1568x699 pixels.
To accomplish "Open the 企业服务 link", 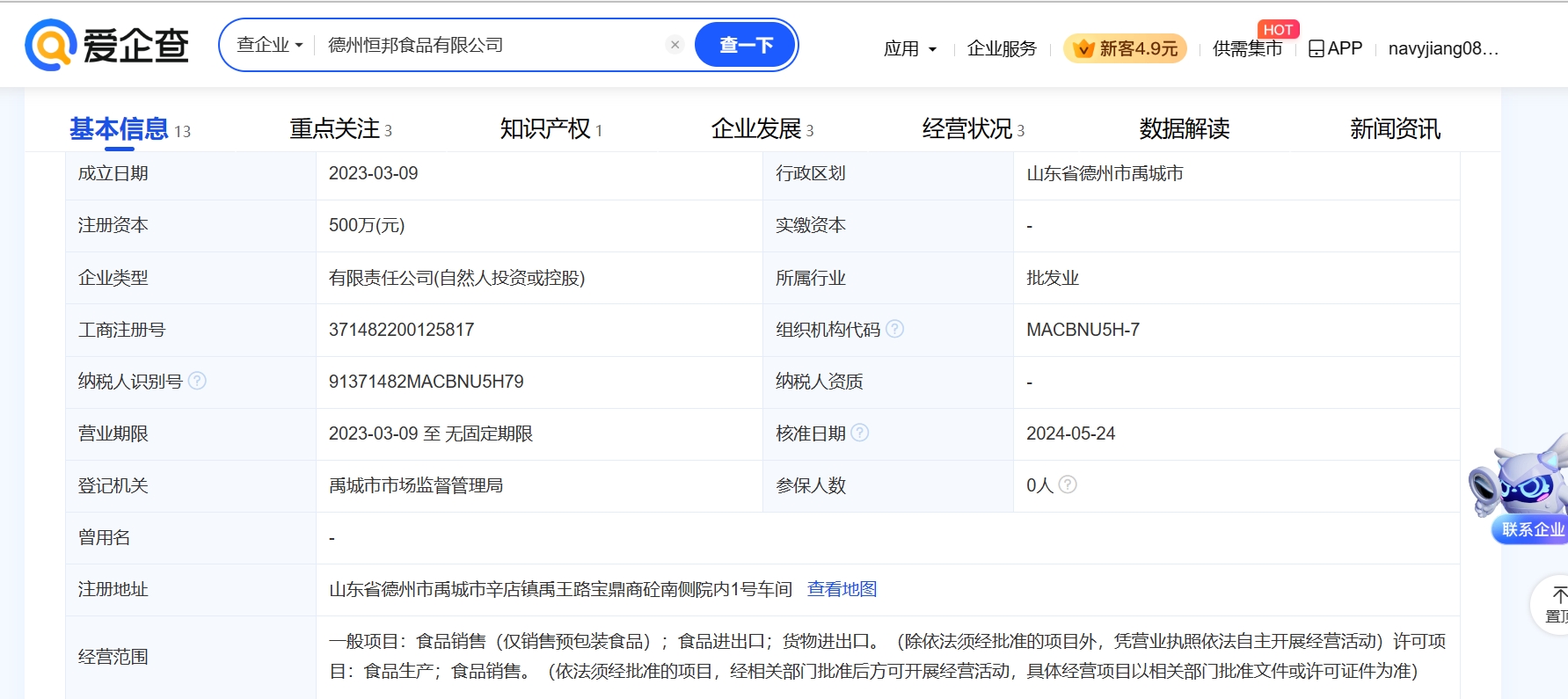I will coord(1002,48).
